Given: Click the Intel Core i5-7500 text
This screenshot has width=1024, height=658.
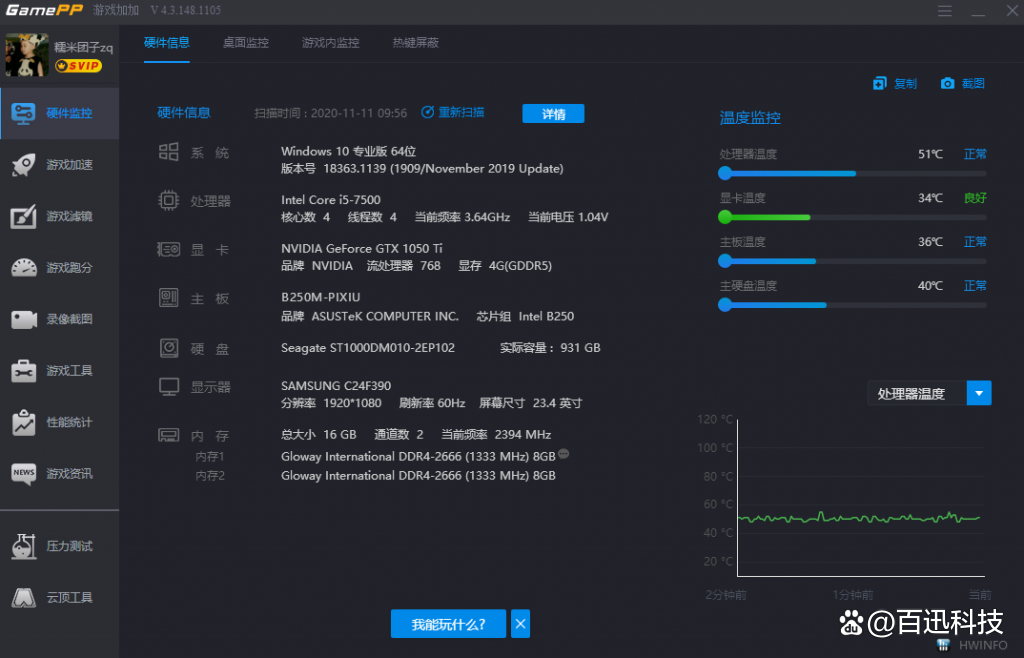Looking at the screenshot, I should click(330, 200).
